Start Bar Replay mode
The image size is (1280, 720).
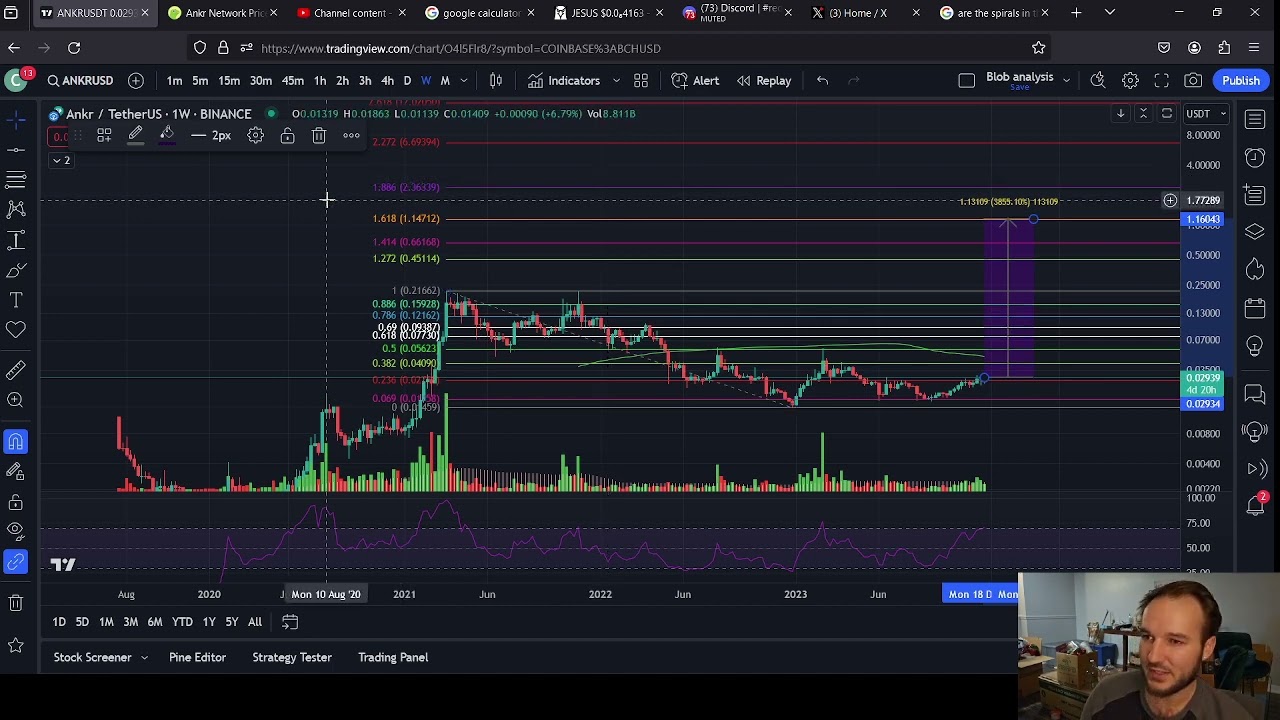coord(763,81)
